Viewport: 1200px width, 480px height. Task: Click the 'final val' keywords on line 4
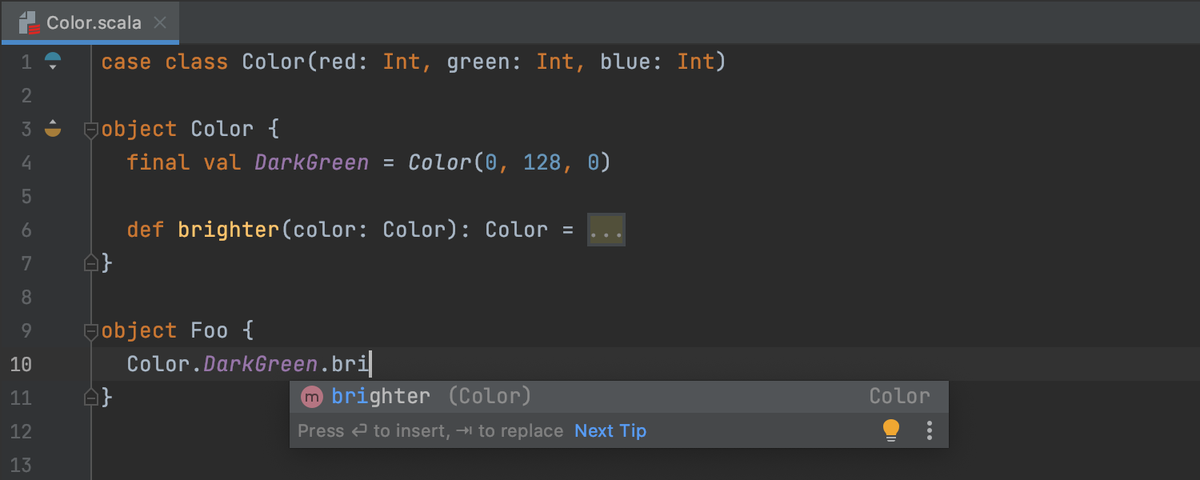coord(184,162)
